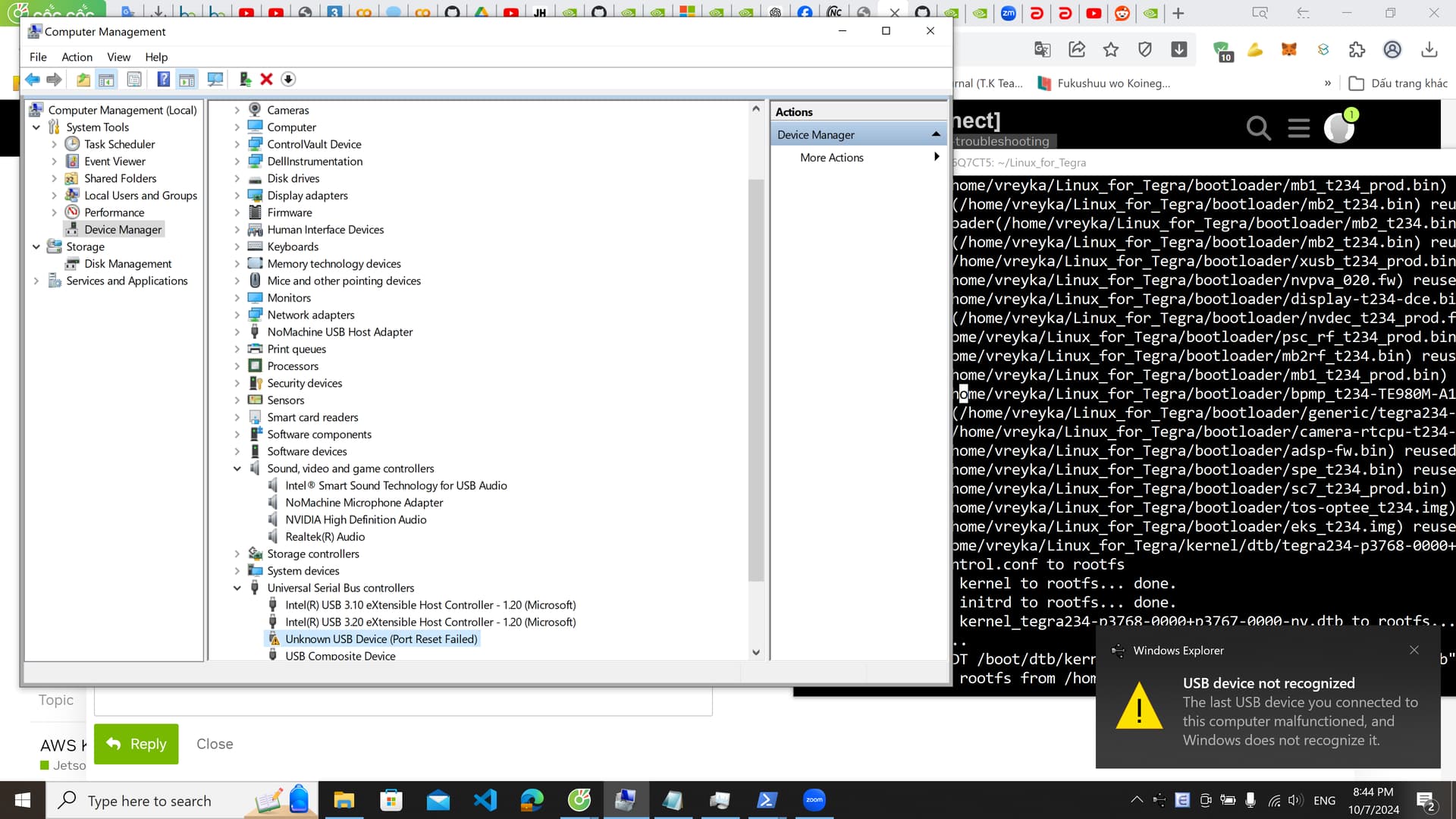Collapse the Device Manager actions section arrow
The width and height of the screenshot is (1456, 819).
(x=936, y=134)
